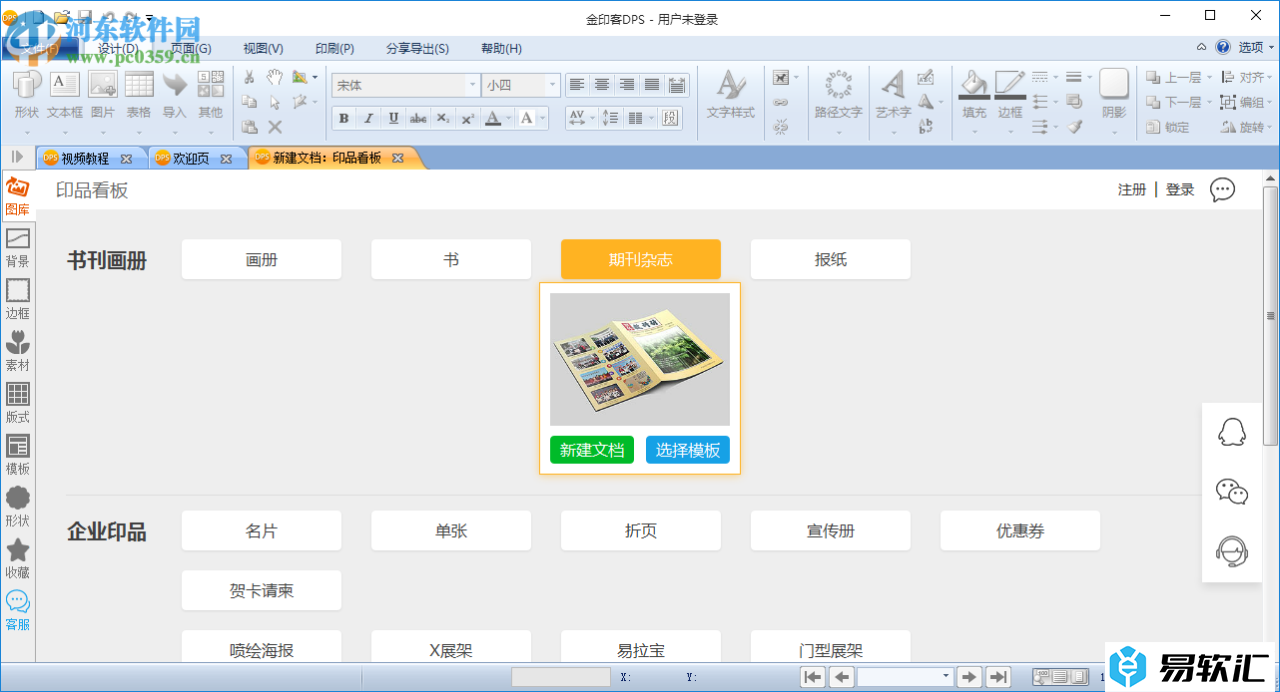The width and height of the screenshot is (1280, 692).
Task: Open the message chat bubble icon near 登录
Action: pyautogui.click(x=1222, y=190)
